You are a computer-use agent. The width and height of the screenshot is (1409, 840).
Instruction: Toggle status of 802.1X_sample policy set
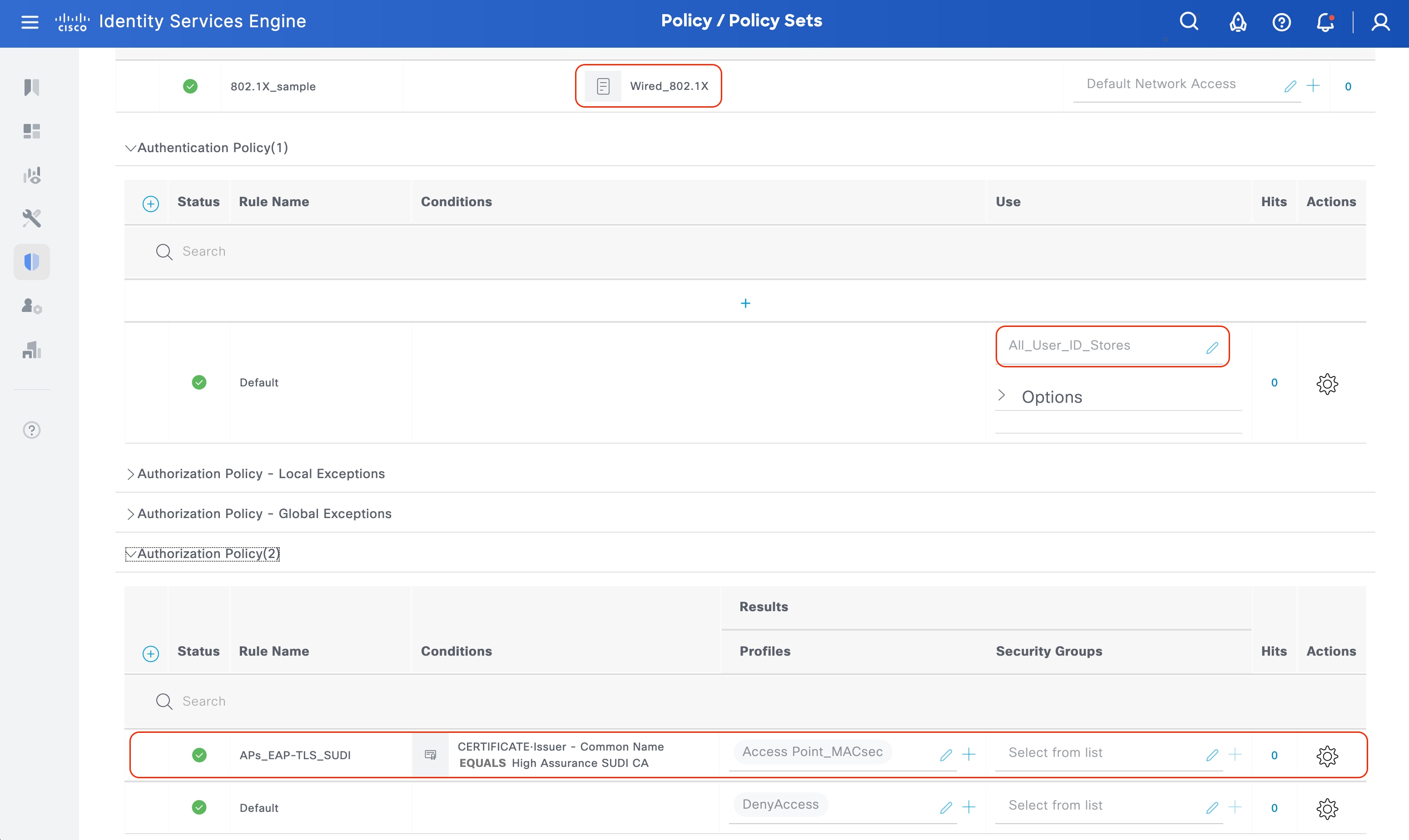pyautogui.click(x=190, y=86)
